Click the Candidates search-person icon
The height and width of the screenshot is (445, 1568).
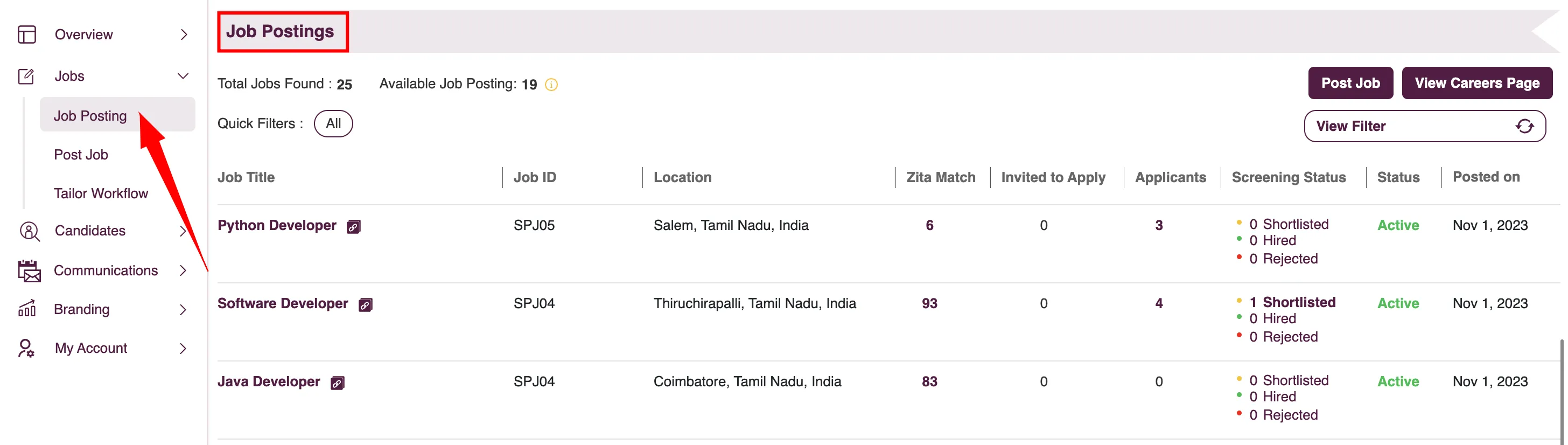coord(29,231)
